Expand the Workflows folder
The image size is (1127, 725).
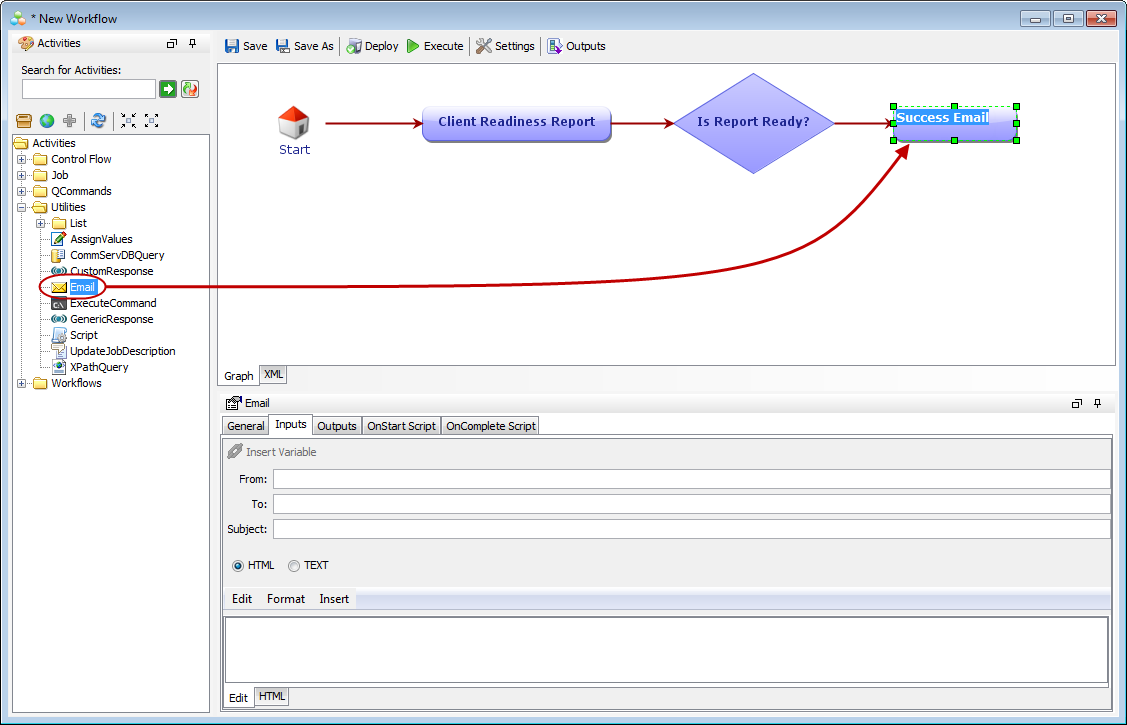22,383
